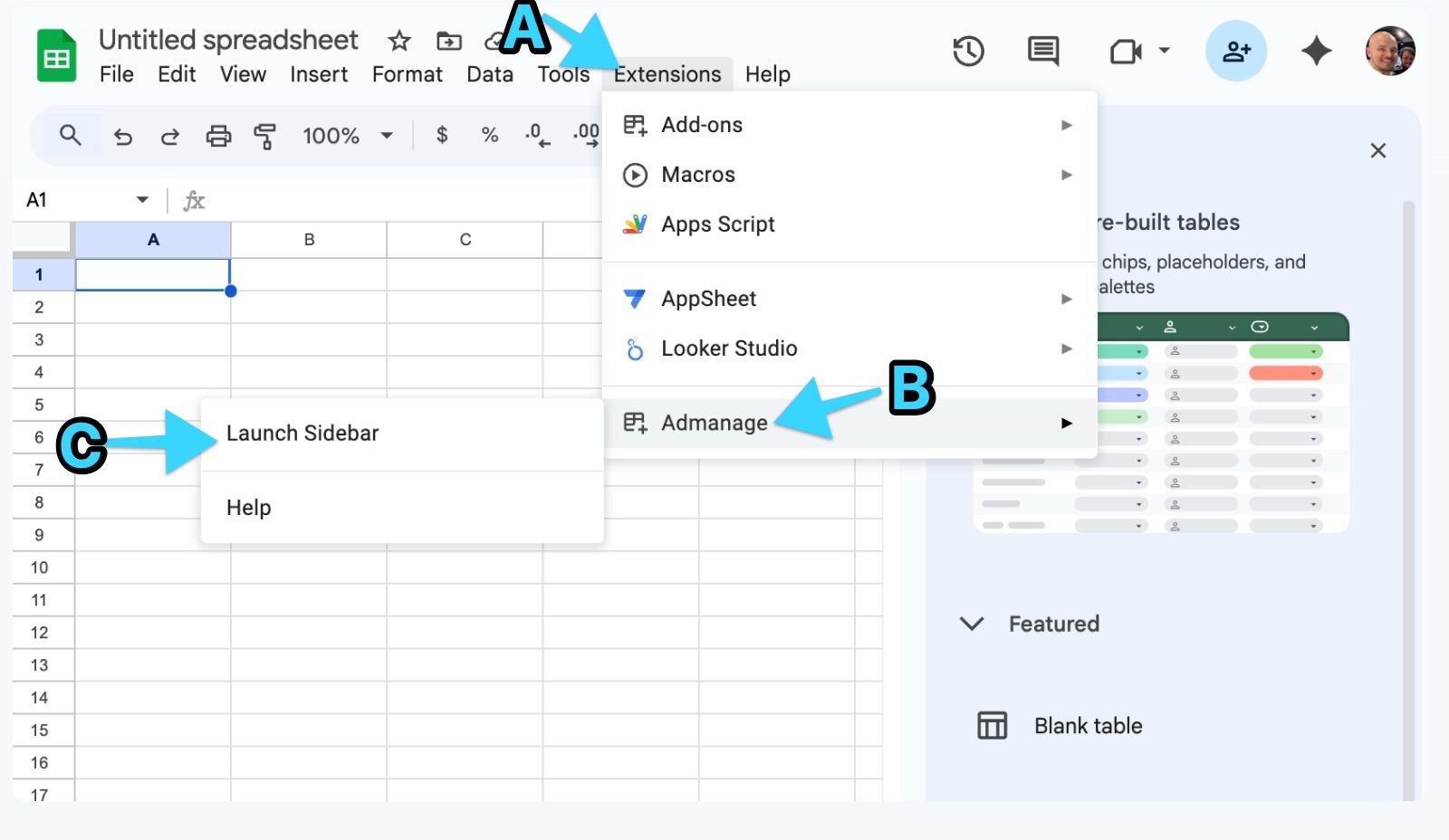Image resolution: width=1449 pixels, height=840 pixels.
Task: Click the Extensions menu
Action: tap(667, 74)
